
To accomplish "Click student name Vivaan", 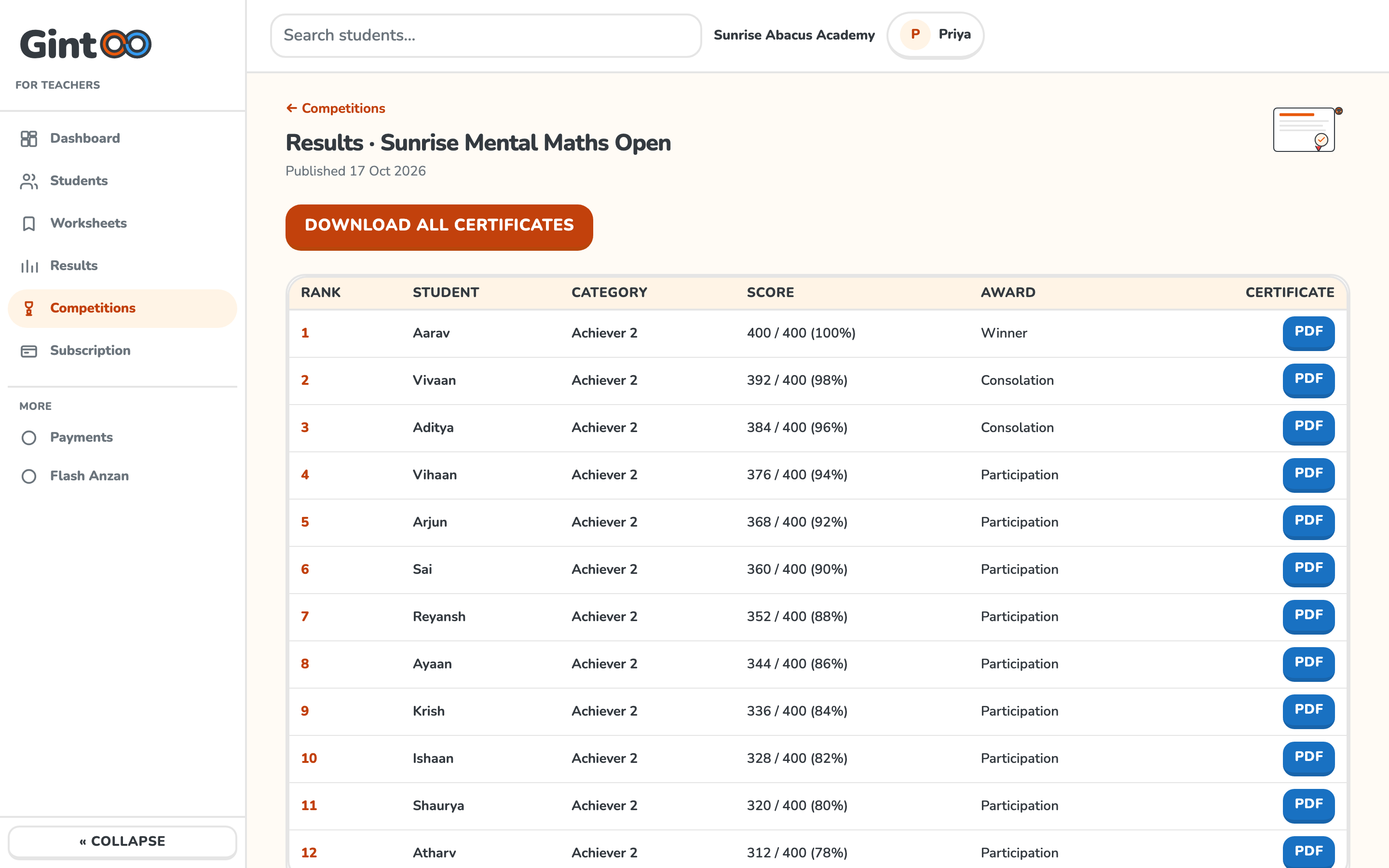I will 435,380.
